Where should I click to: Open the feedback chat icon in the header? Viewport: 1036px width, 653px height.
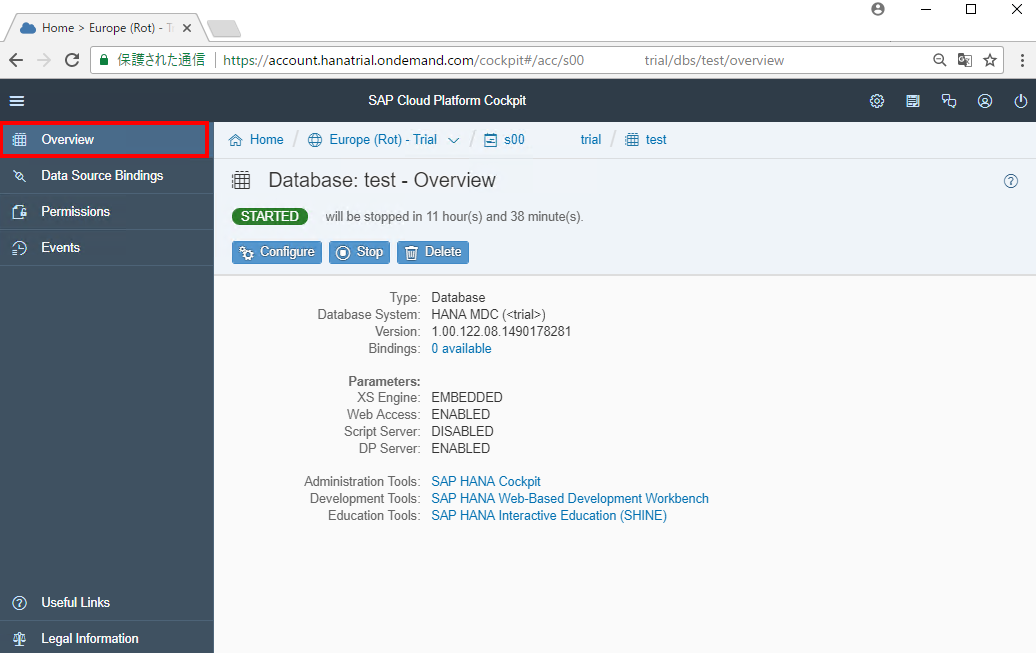[949, 101]
